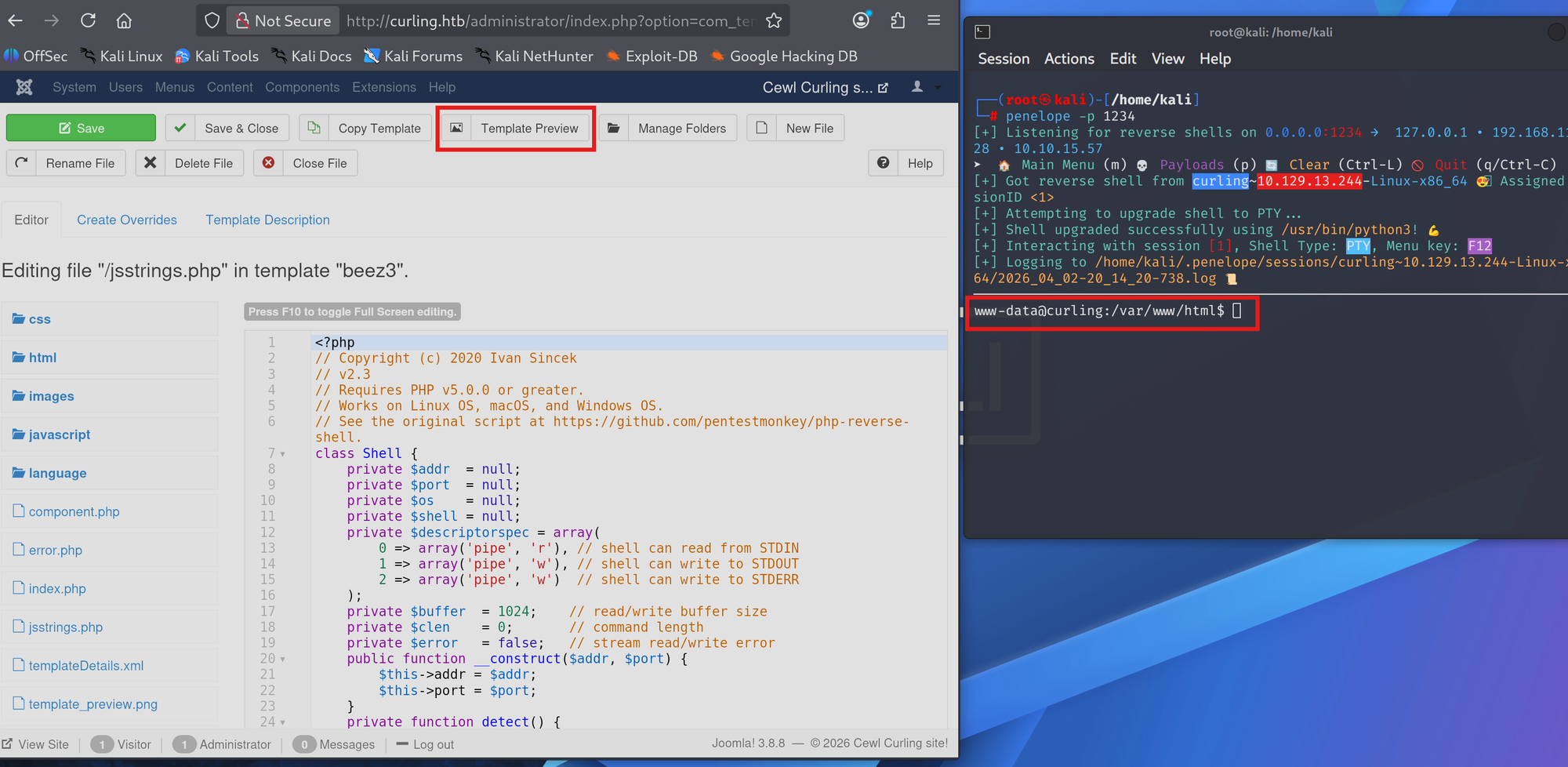Open terminal Edit menu

1123,59
